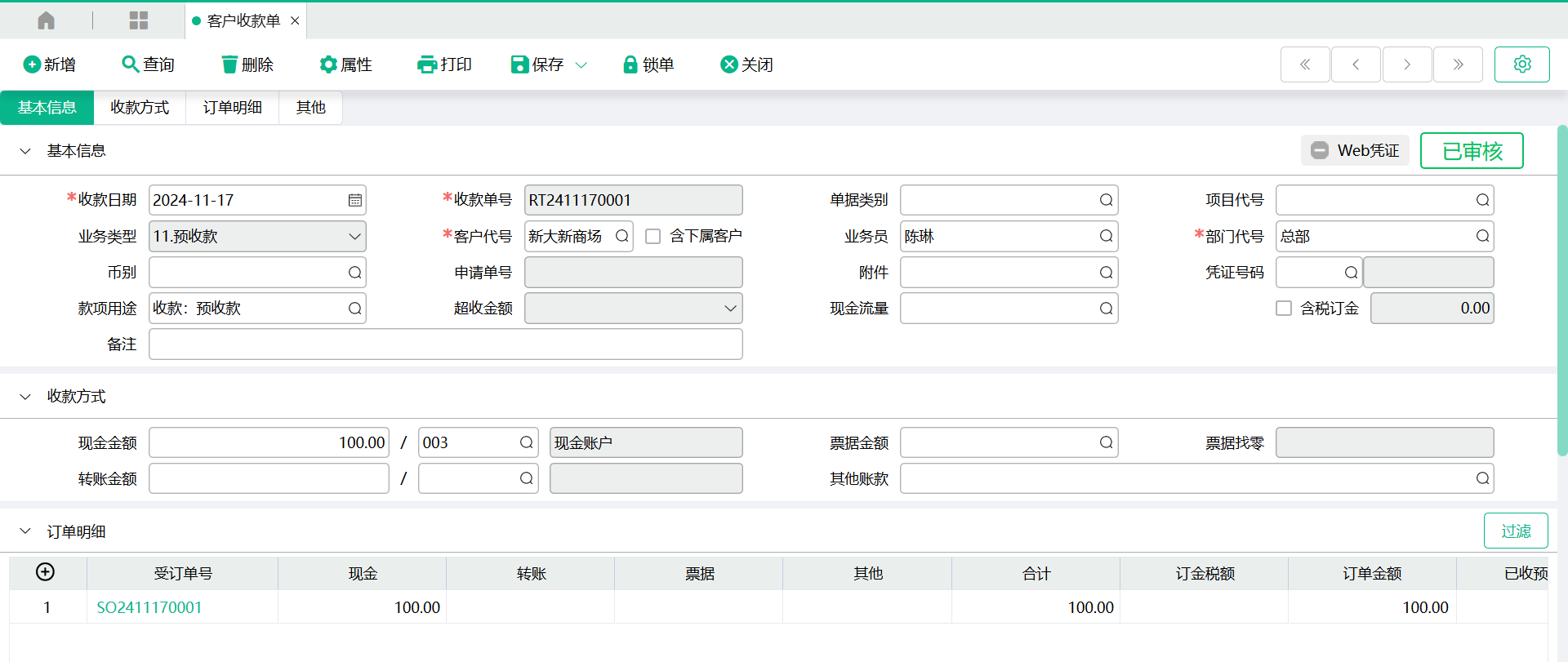Click the 查询 search toolbar icon
This screenshot has width=1568, height=662.
(x=130, y=64)
